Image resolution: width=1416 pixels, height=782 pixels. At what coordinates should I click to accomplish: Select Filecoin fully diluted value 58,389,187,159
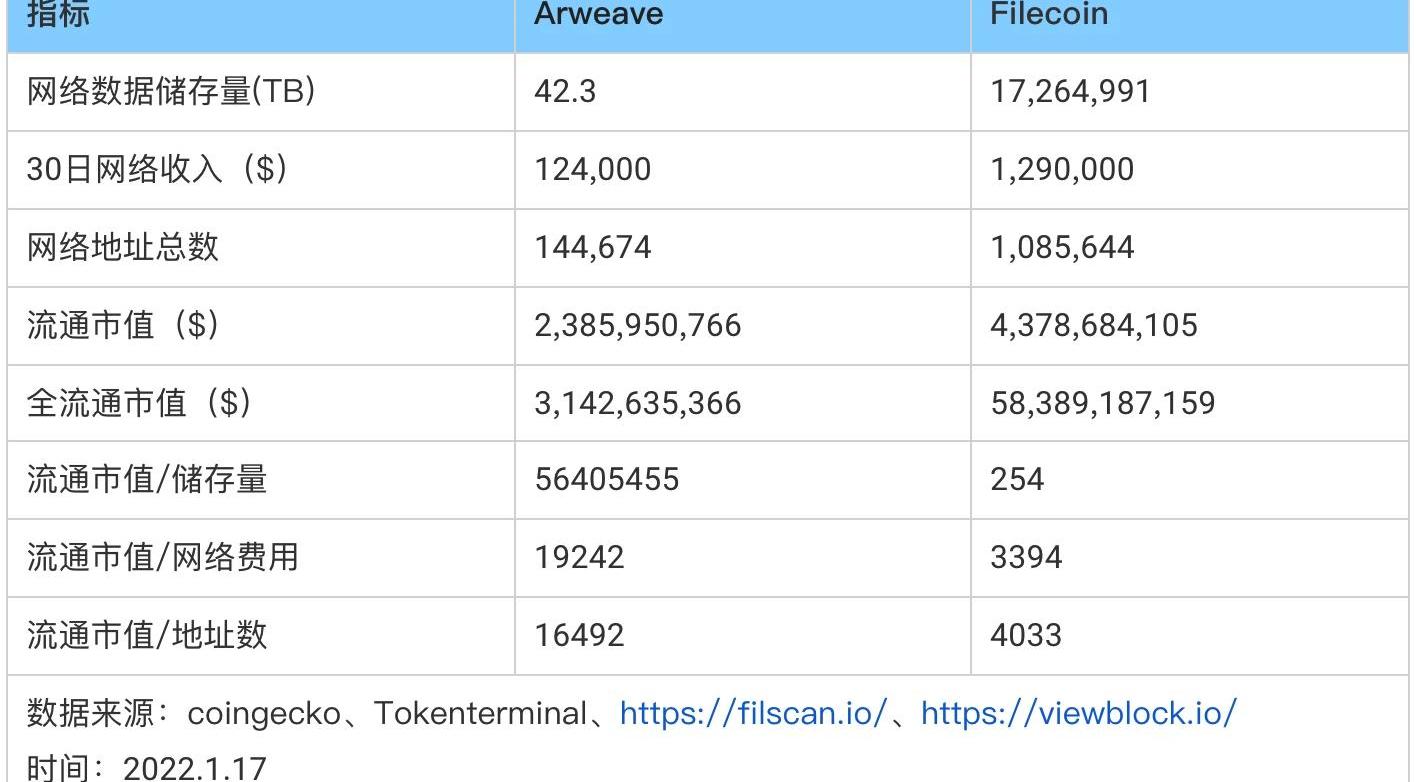(x=1102, y=403)
